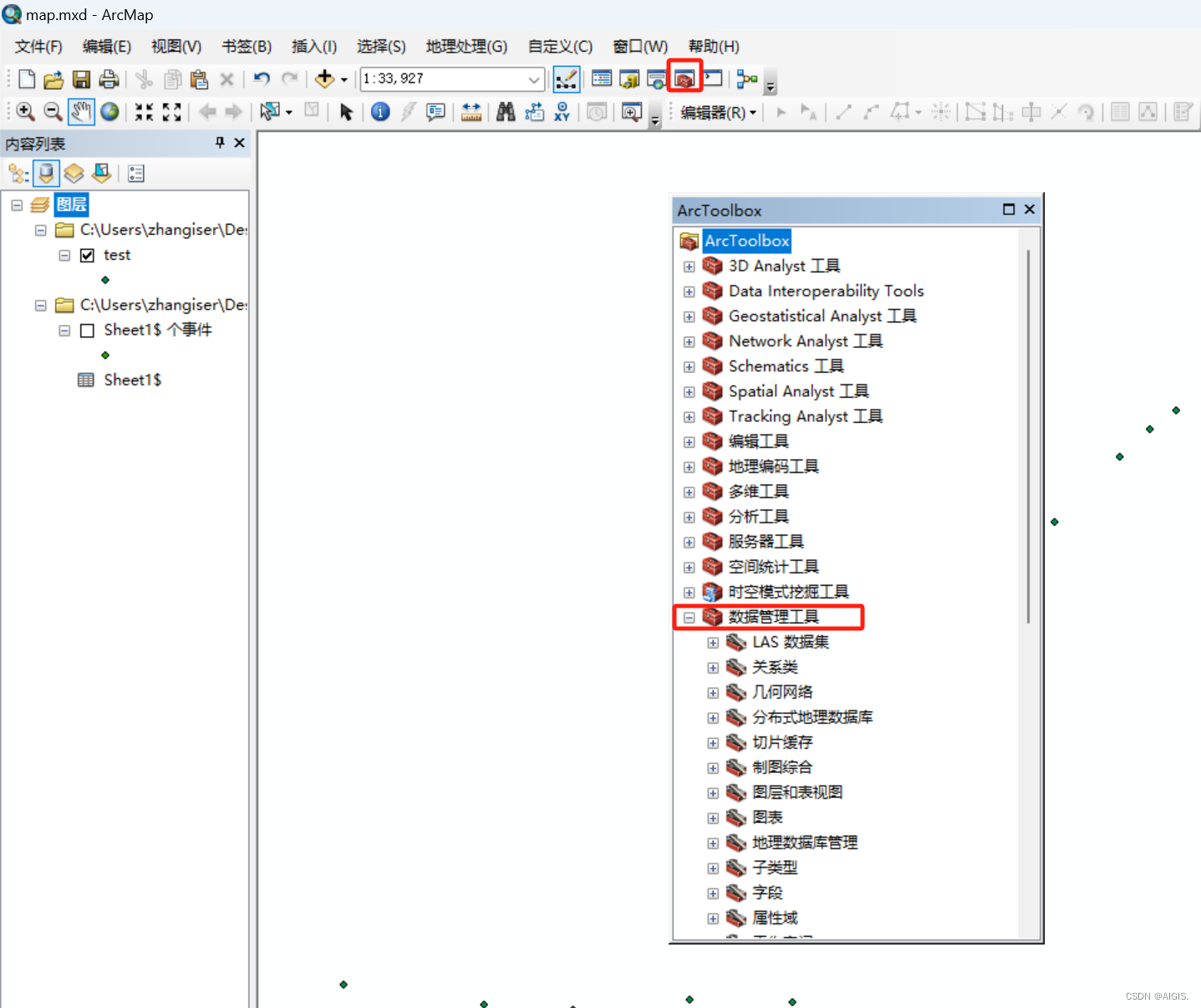This screenshot has width=1201, height=1008.
Task: Expand the Spatial Analyst 工具 toolbox
Action: point(690,393)
